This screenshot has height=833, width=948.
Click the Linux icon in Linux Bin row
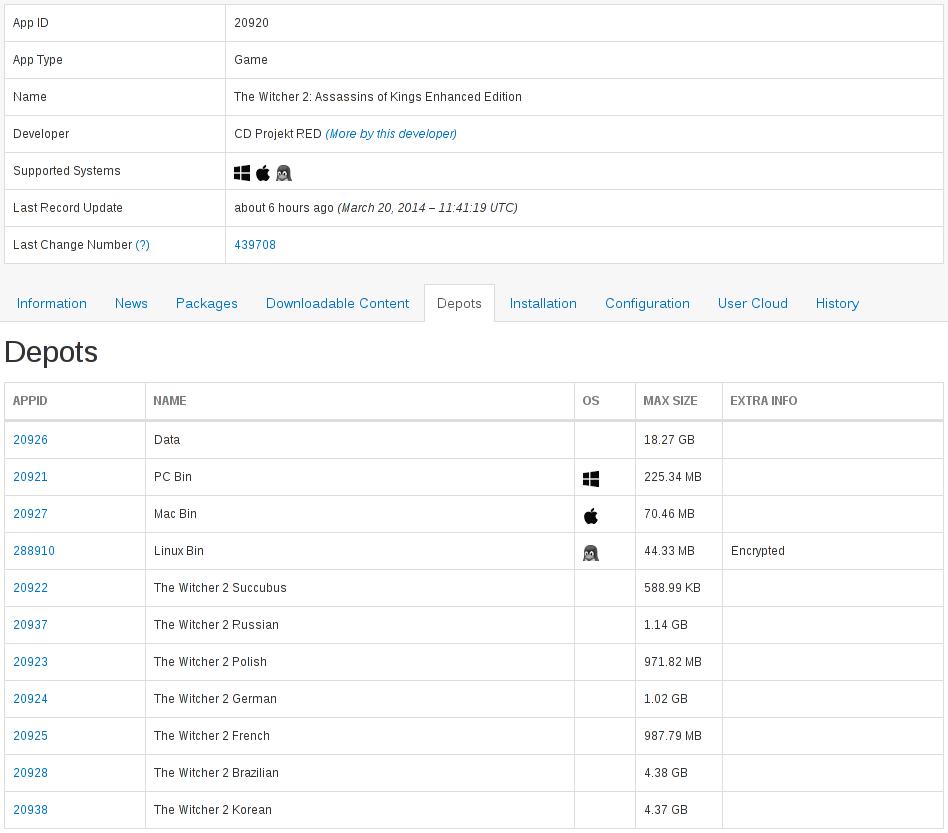click(591, 553)
